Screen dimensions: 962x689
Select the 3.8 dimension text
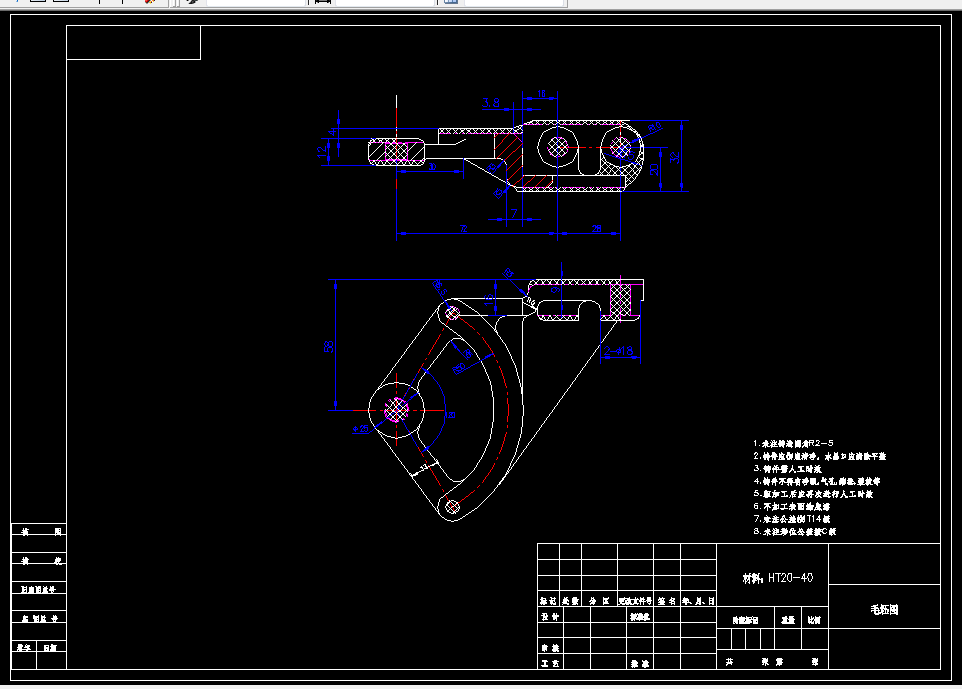click(491, 102)
